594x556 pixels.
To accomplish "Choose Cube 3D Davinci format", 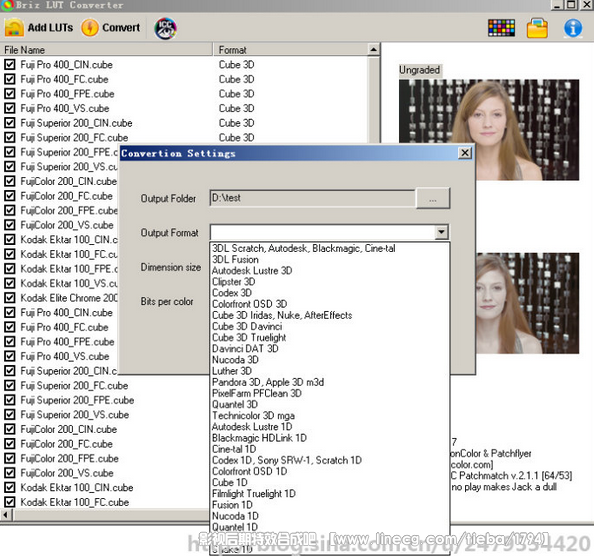I will coord(247,326).
